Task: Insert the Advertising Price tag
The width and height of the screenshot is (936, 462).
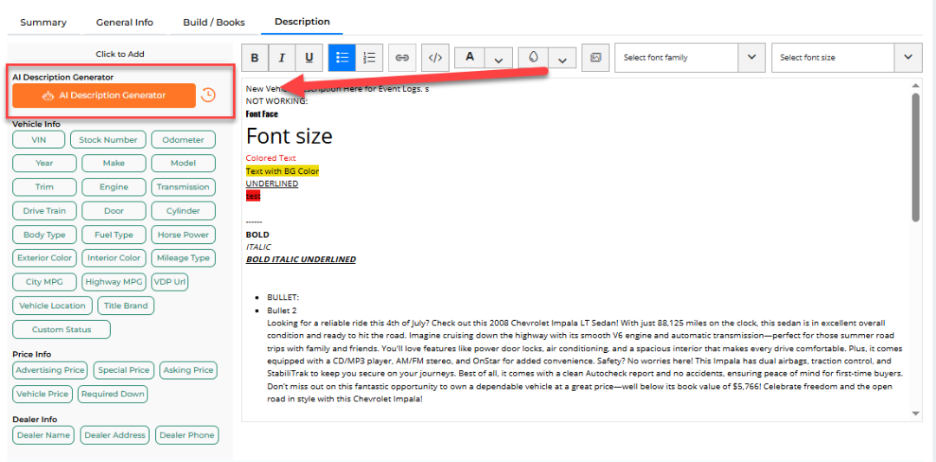Action: (x=50, y=370)
